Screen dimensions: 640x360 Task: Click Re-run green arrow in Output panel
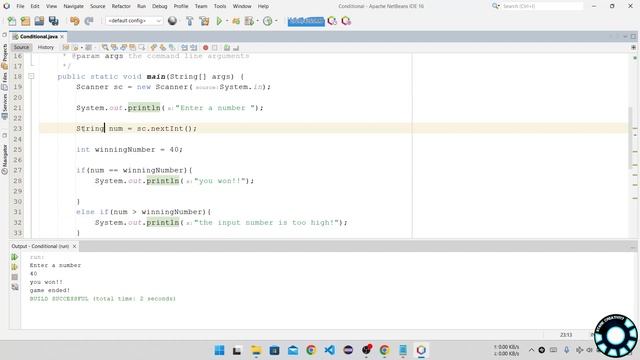[x=15, y=257]
